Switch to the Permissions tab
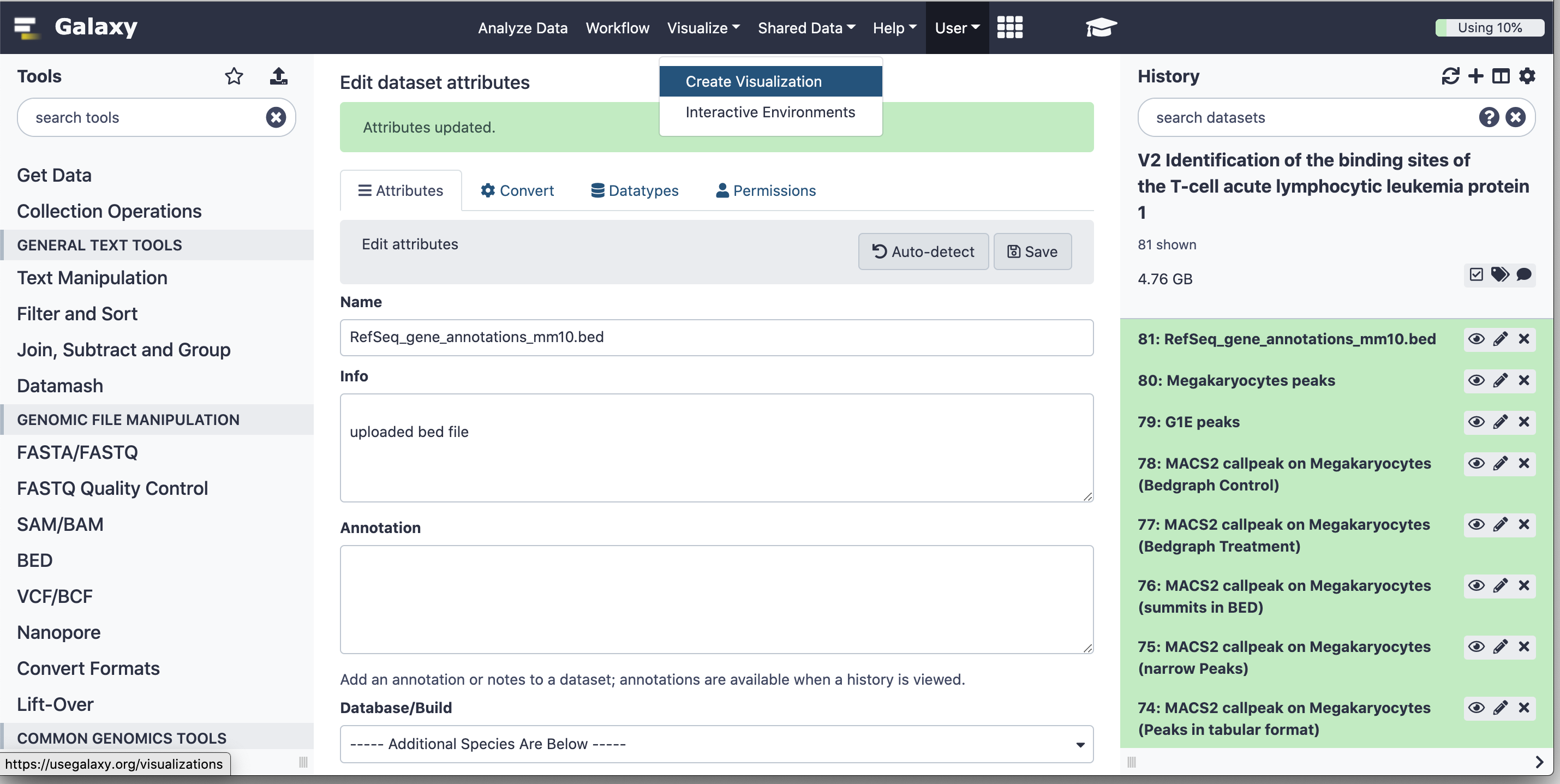The height and width of the screenshot is (784, 1560). click(x=766, y=191)
